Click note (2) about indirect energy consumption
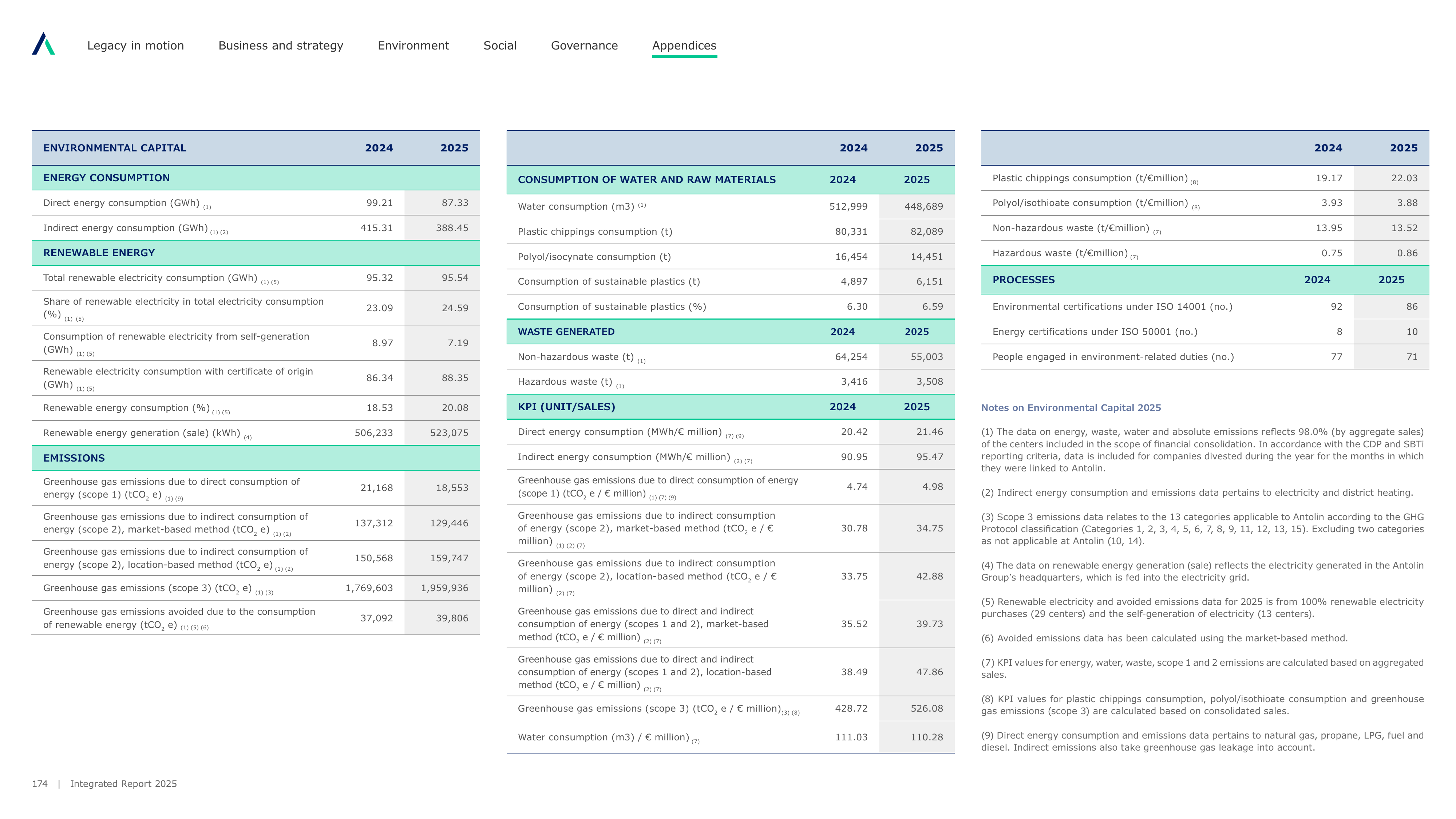The height and width of the screenshot is (819, 1456). tap(1197, 493)
